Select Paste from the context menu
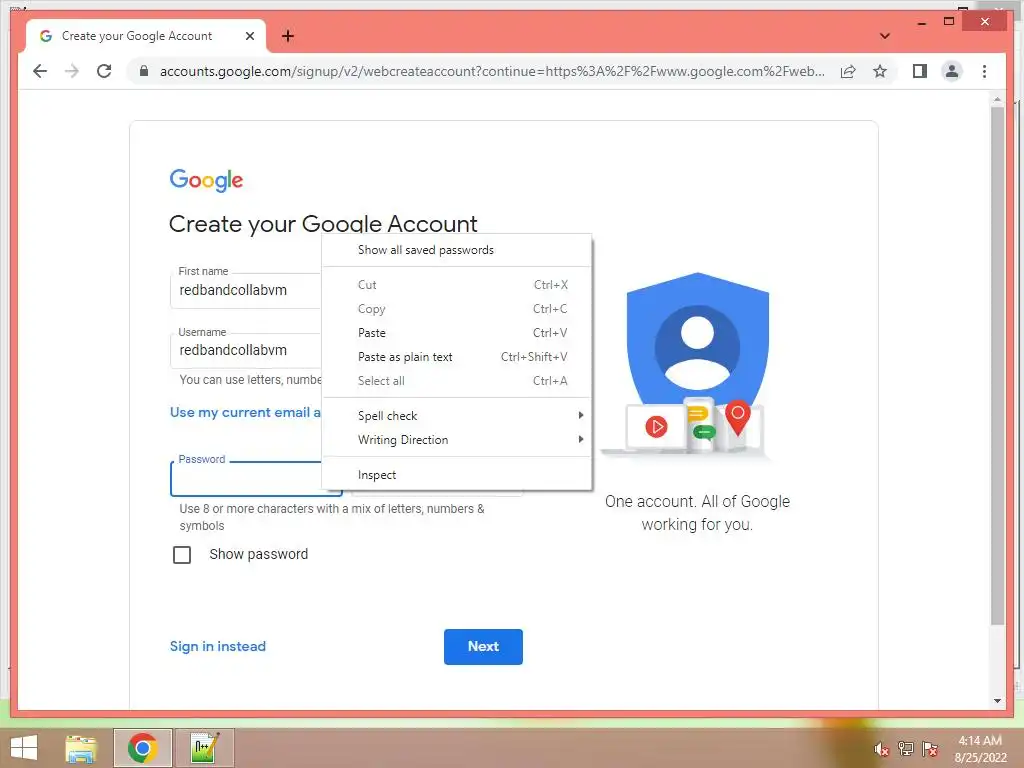 456,333
